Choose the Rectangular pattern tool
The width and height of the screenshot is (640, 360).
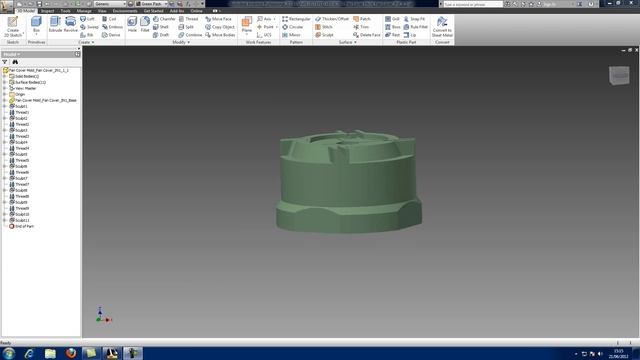coord(296,19)
